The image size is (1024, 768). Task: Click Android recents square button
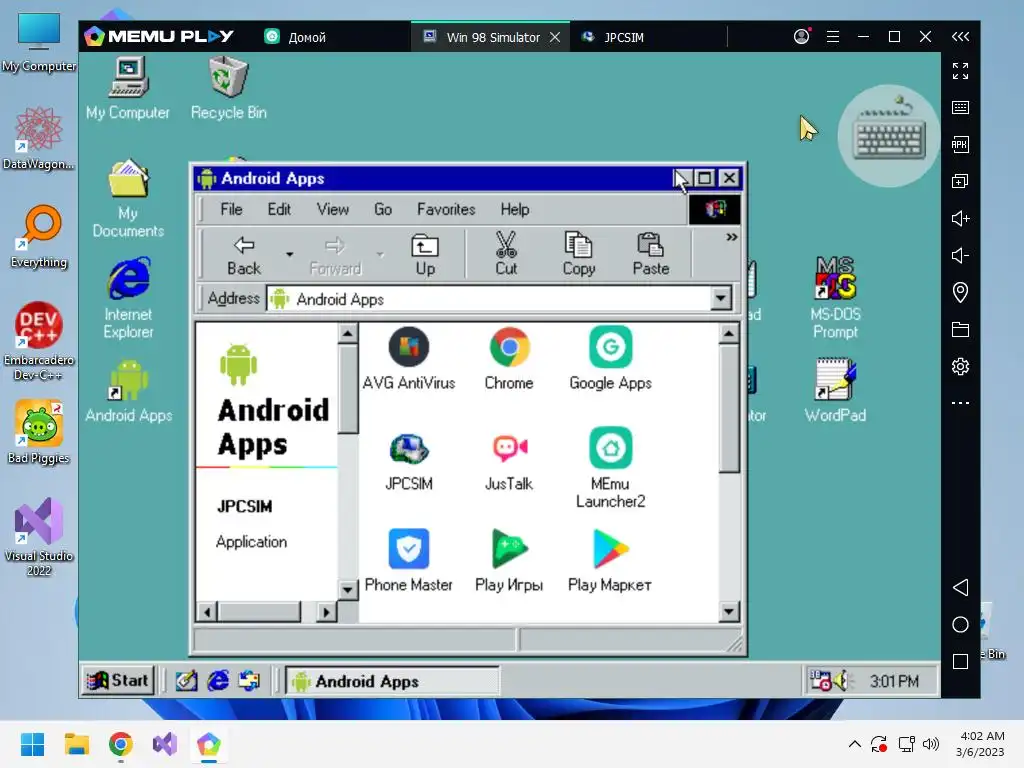(960, 662)
